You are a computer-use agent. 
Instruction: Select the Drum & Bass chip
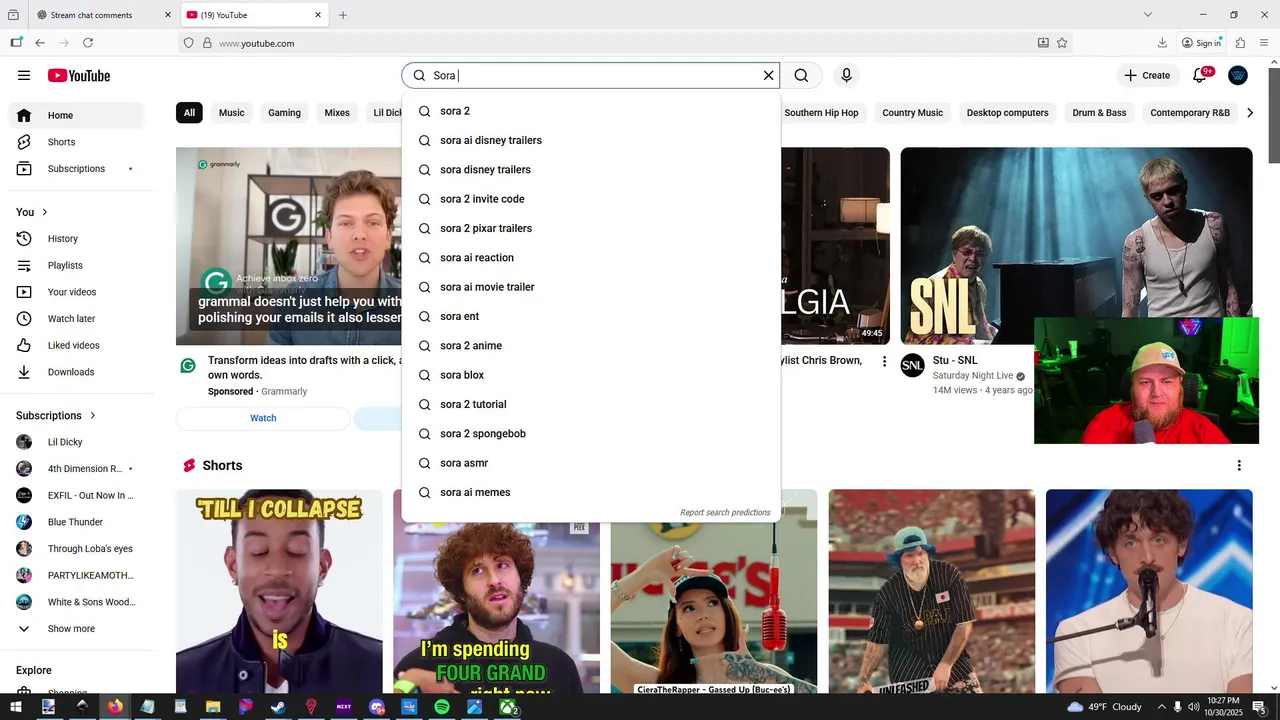[x=1099, y=113]
